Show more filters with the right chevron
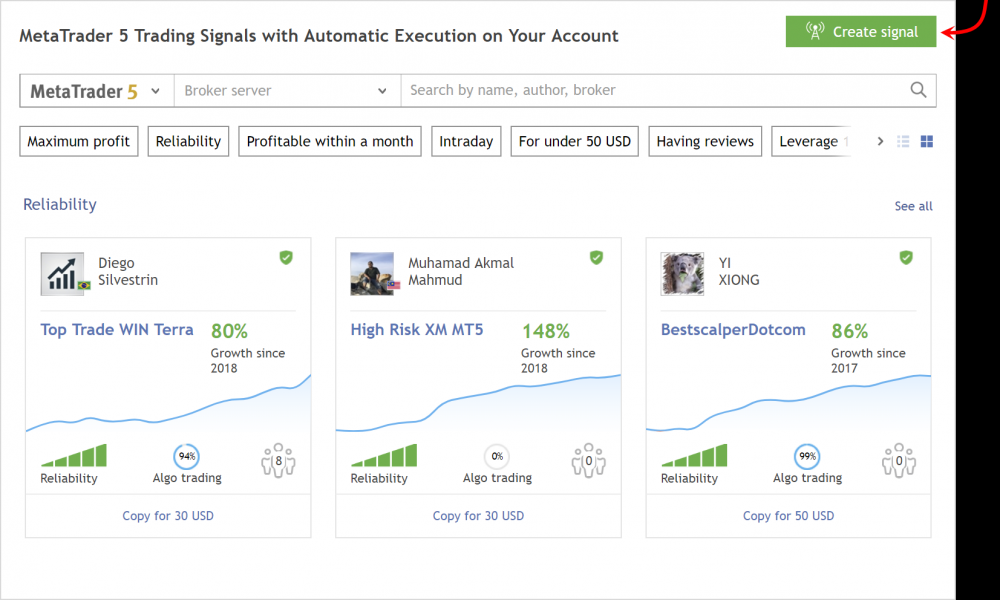 (x=880, y=141)
